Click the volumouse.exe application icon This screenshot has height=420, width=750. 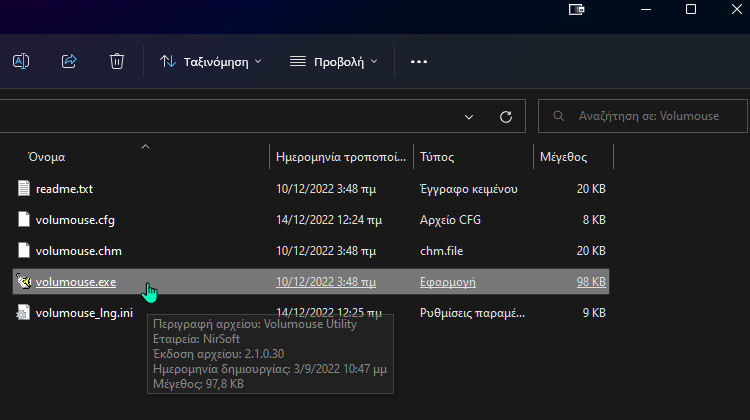25,282
